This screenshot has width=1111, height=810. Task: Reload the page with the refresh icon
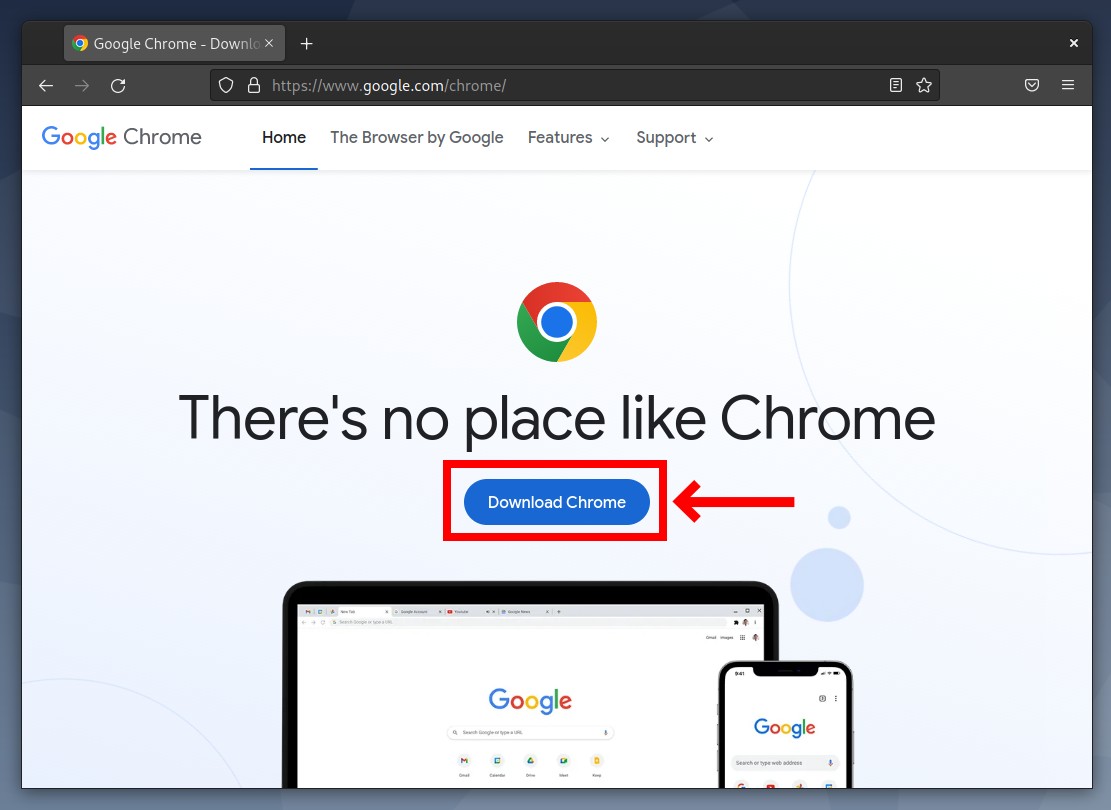[118, 86]
